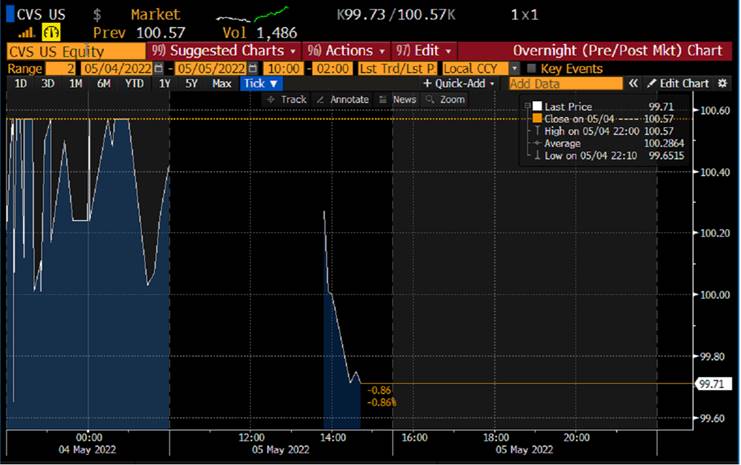The height and width of the screenshot is (465, 741).
Task: Open the News tool
Action: pyautogui.click(x=397, y=99)
